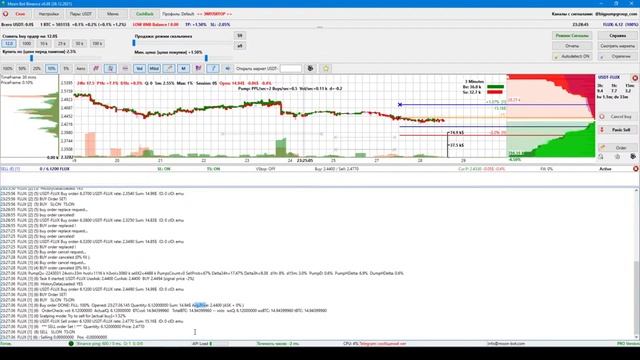Click the small button at the right end of the sell slider

pyautogui.click(x=240, y=36)
